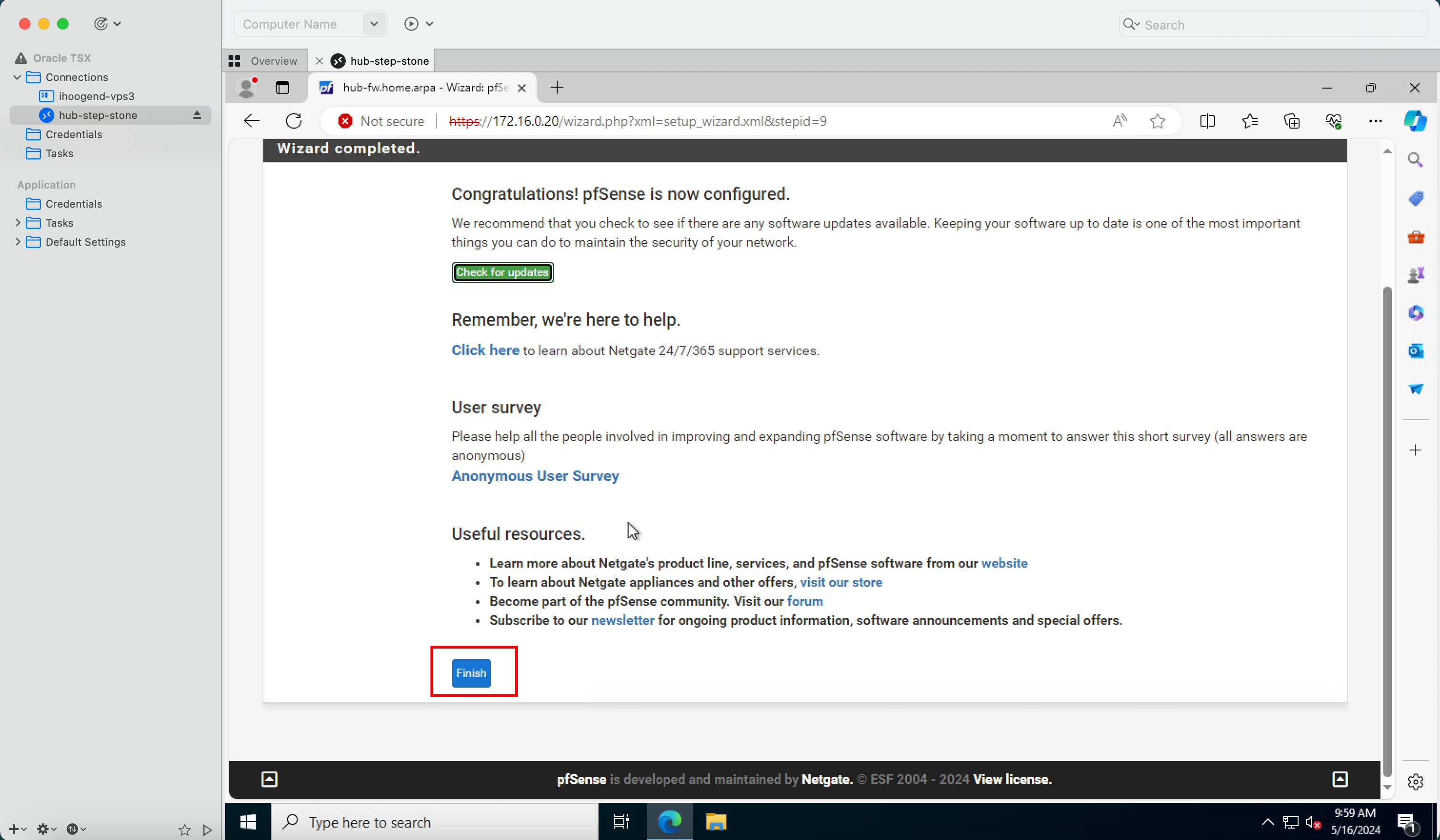Screen dimensions: 1440x840
Task: Switch to the Overview tab
Action: pyautogui.click(x=265, y=60)
